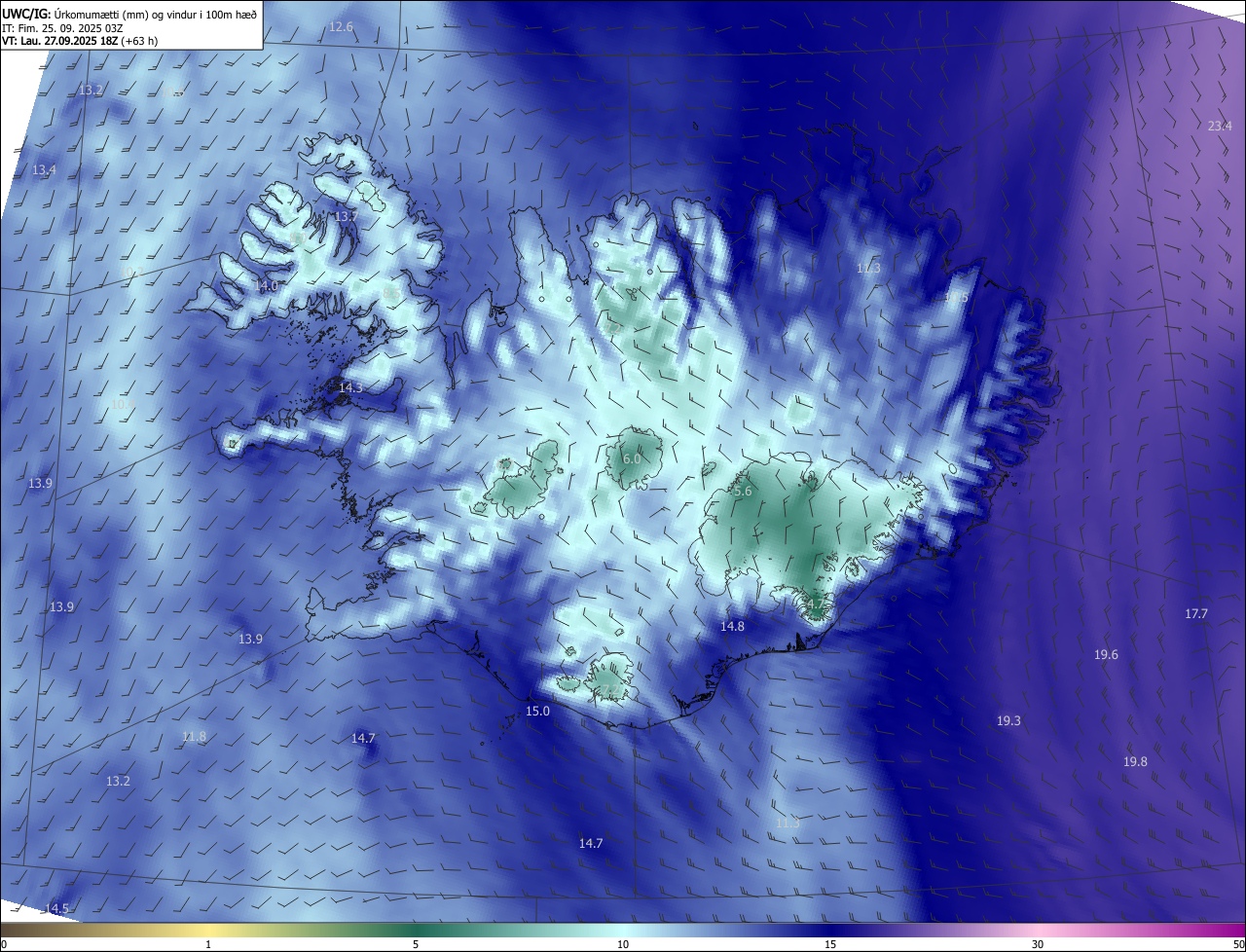Click the 23.4 value label
Image resolution: width=1246 pixels, height=952 pixels.
tap(1220, 127)
